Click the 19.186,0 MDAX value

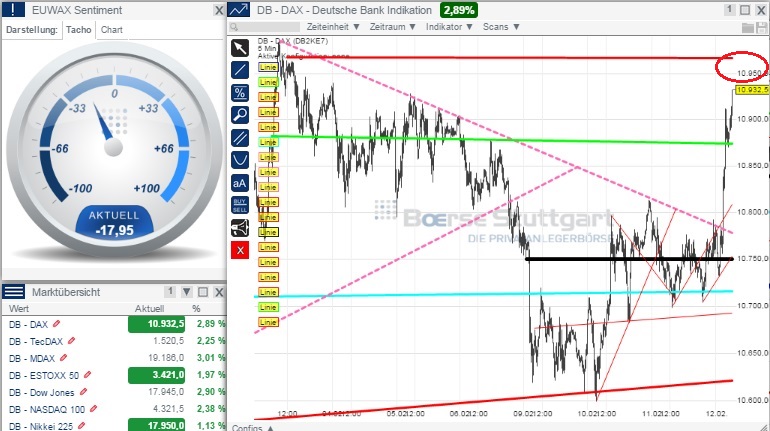click(x=166, y=358)
